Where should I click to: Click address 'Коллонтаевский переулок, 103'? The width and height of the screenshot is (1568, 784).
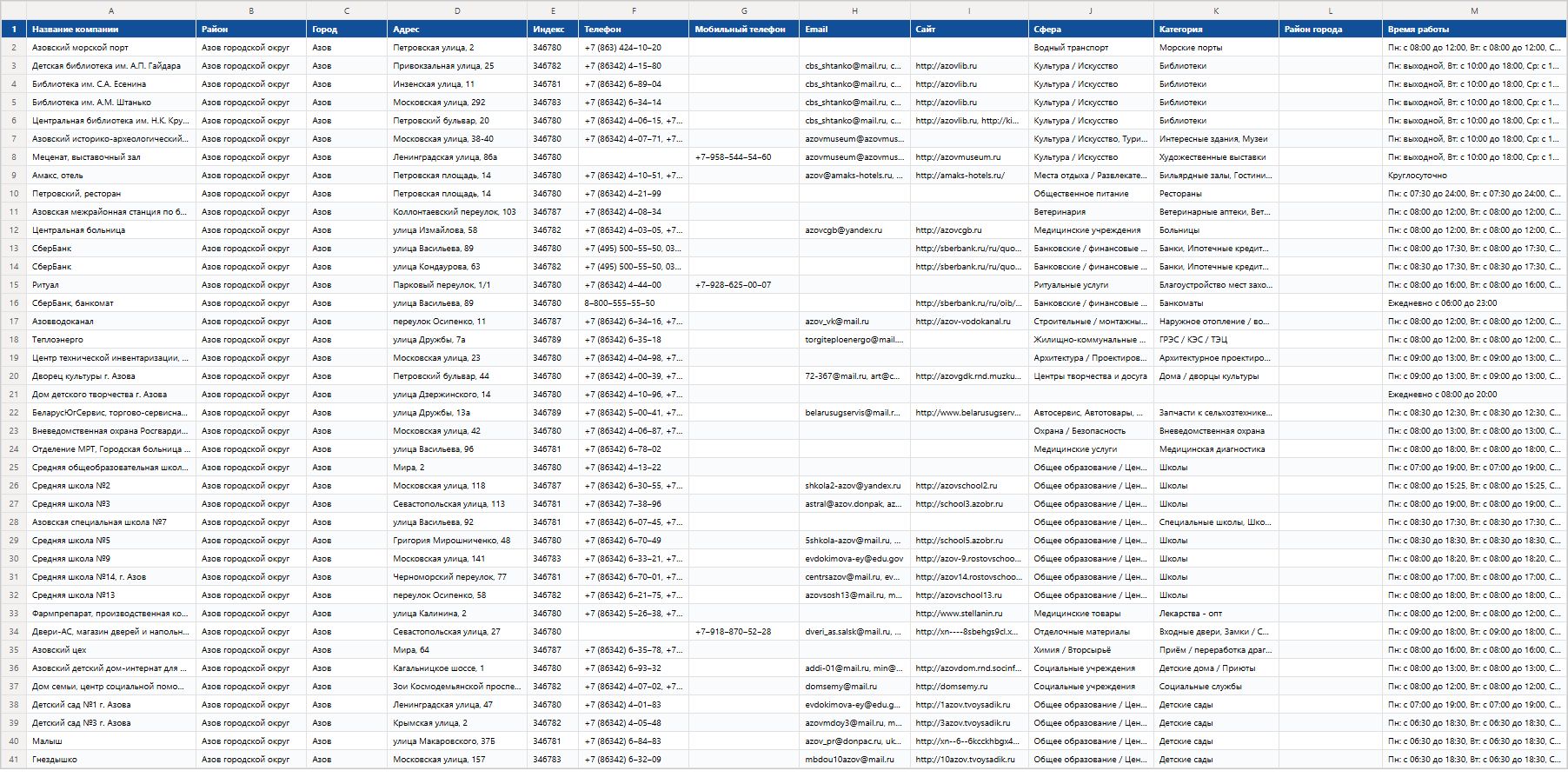tap(457, 212)
